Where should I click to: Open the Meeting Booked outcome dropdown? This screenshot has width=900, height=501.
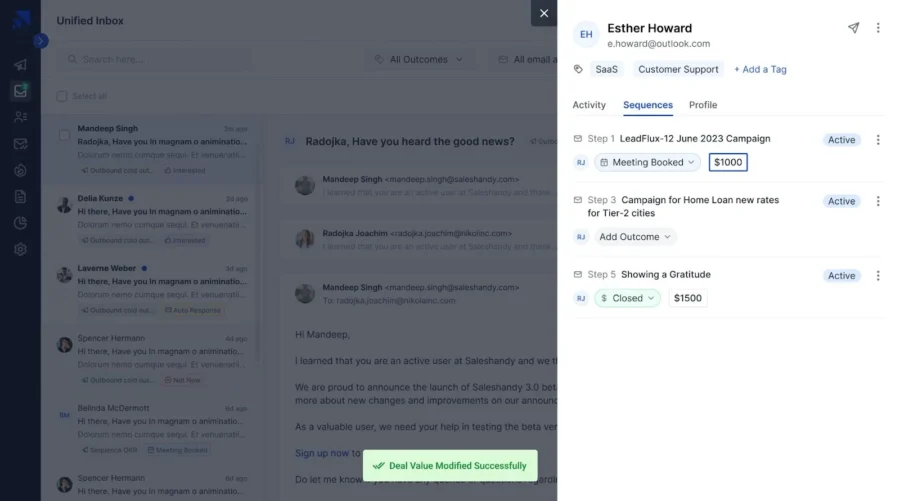(647, 162)
